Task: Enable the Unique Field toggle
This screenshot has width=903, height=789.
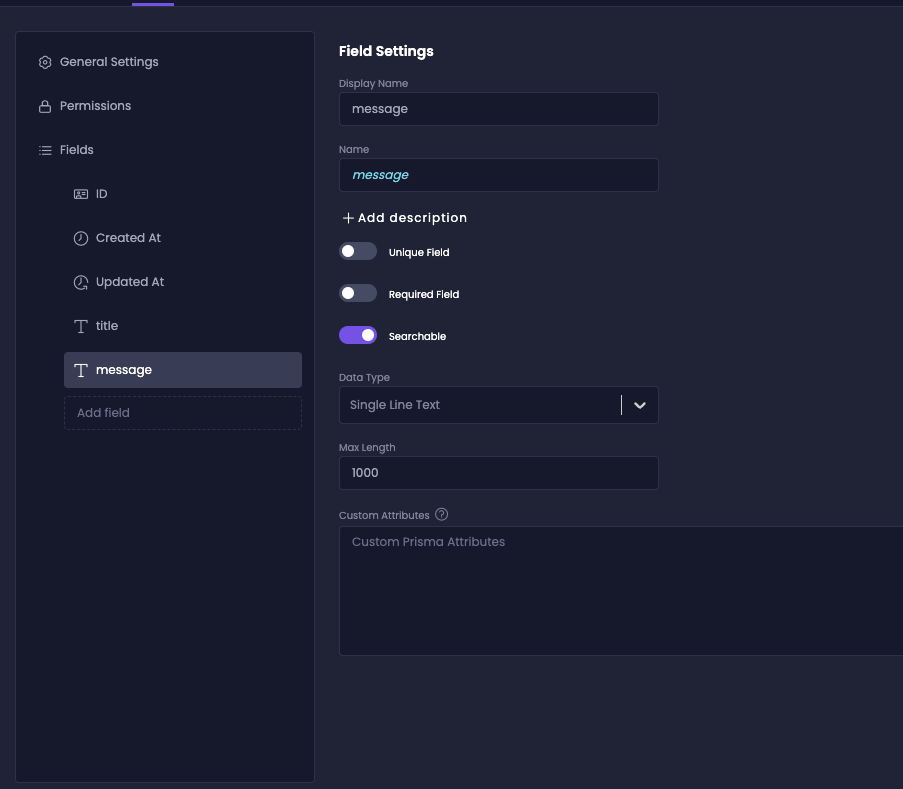Action: tap(358, 251)
